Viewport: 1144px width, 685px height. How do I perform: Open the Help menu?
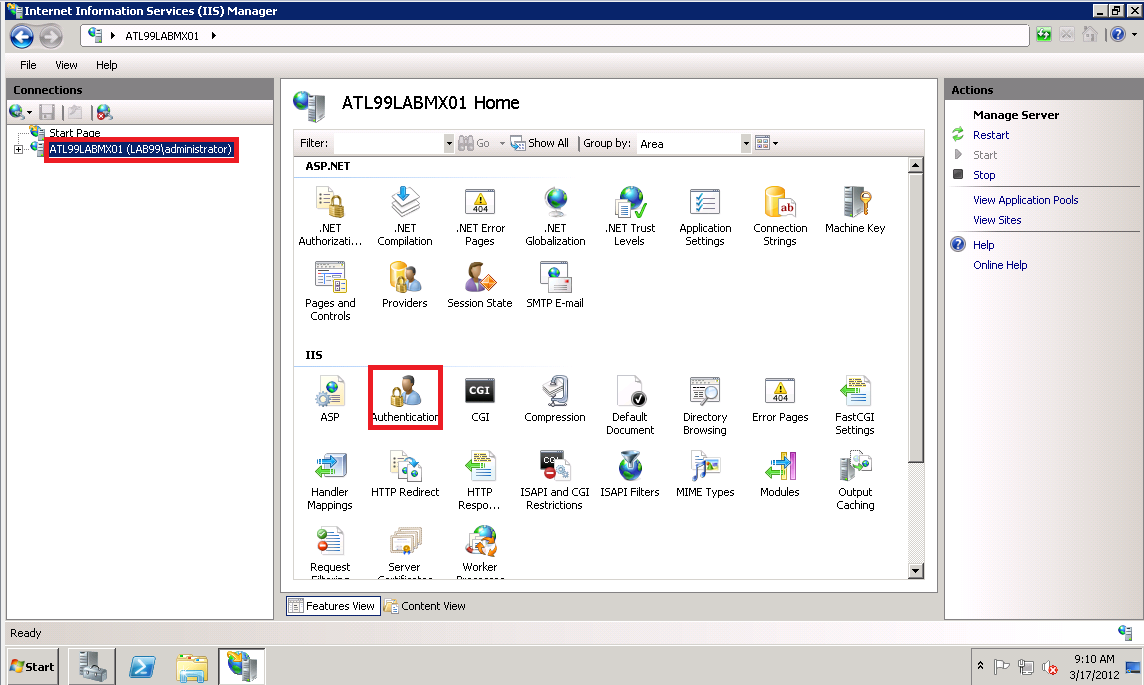click(x=107, y=65)
